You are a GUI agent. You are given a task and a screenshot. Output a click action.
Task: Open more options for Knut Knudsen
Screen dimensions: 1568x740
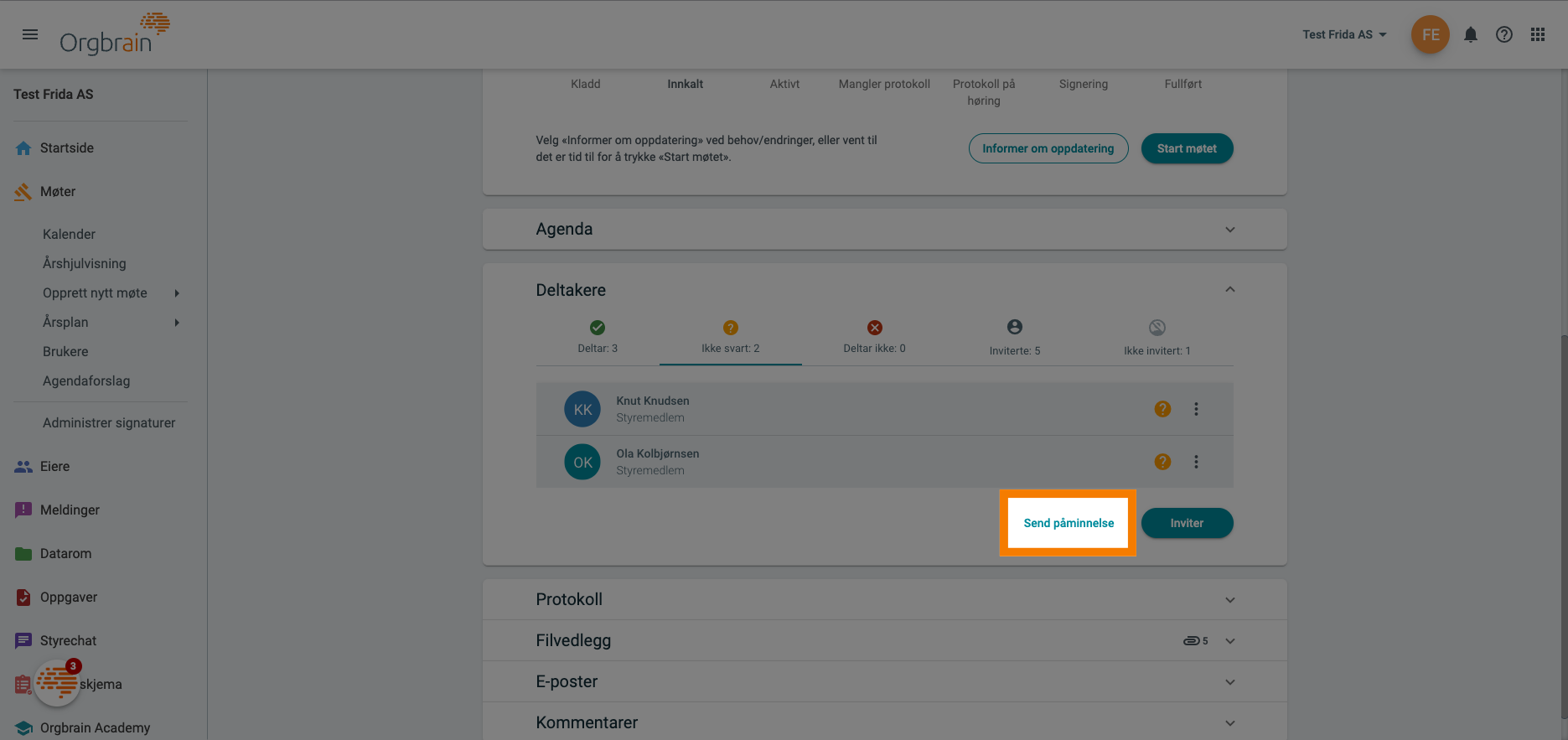[1196, 409]
